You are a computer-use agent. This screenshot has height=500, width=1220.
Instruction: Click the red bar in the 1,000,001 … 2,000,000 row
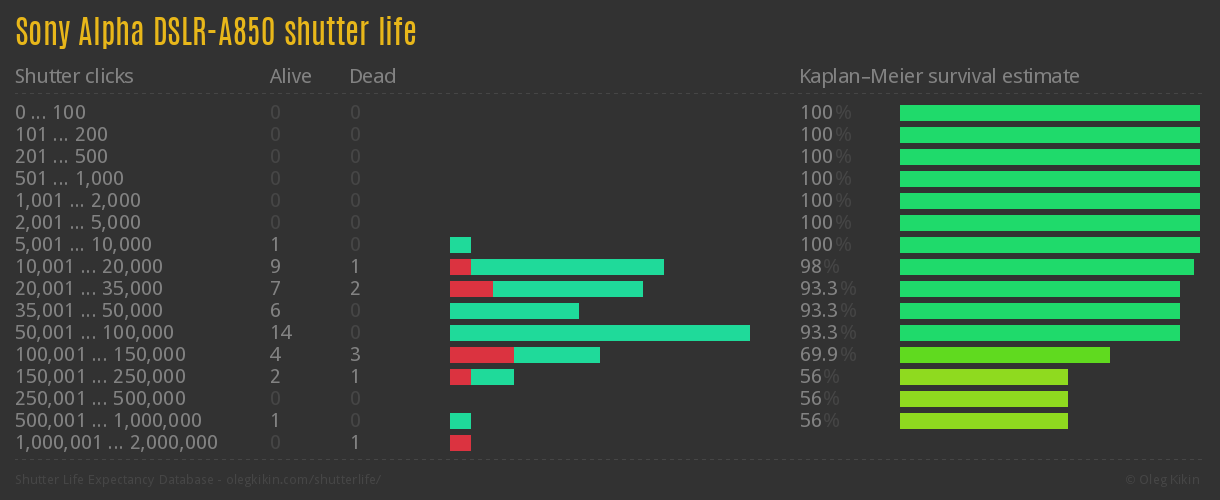coord(460,443)
